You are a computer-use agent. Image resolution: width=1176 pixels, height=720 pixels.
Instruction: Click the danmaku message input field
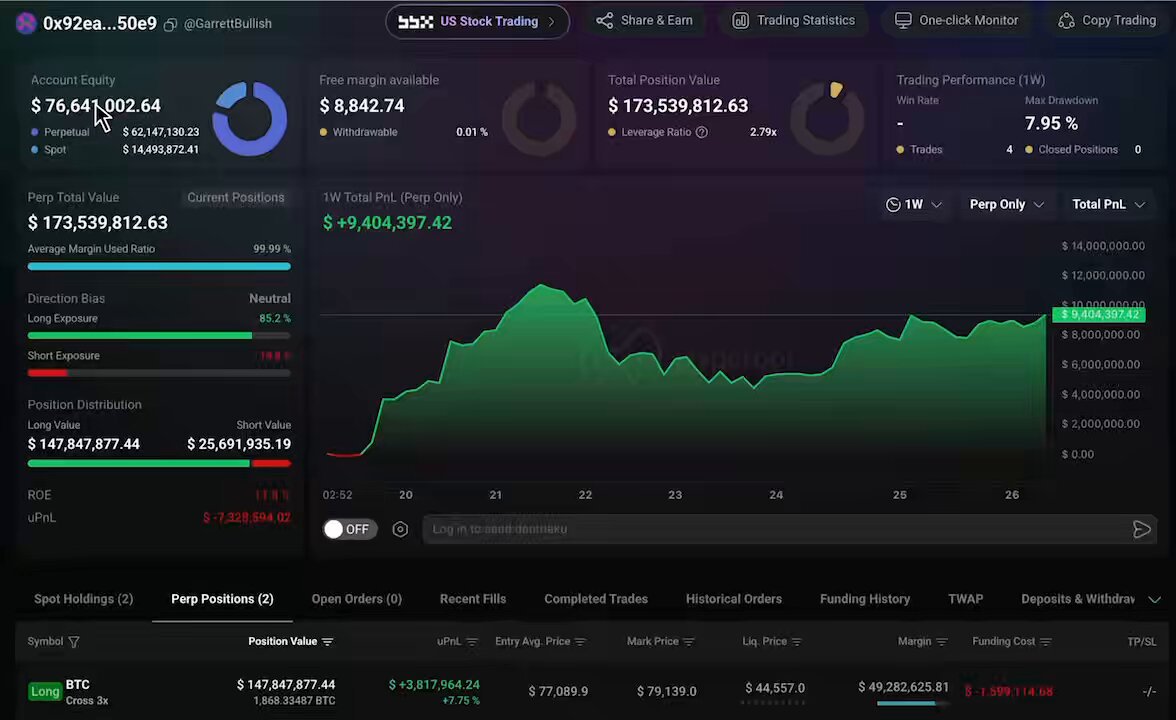pos(789,530)
